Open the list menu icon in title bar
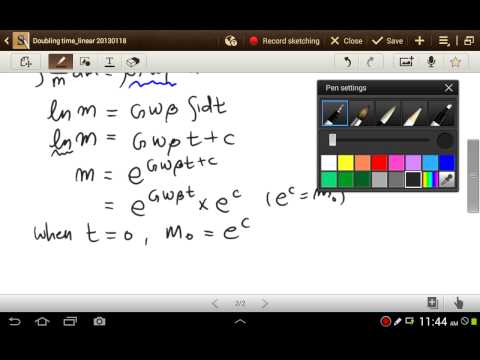This screenshot has height=360, width=480. (x=444, y=41)
